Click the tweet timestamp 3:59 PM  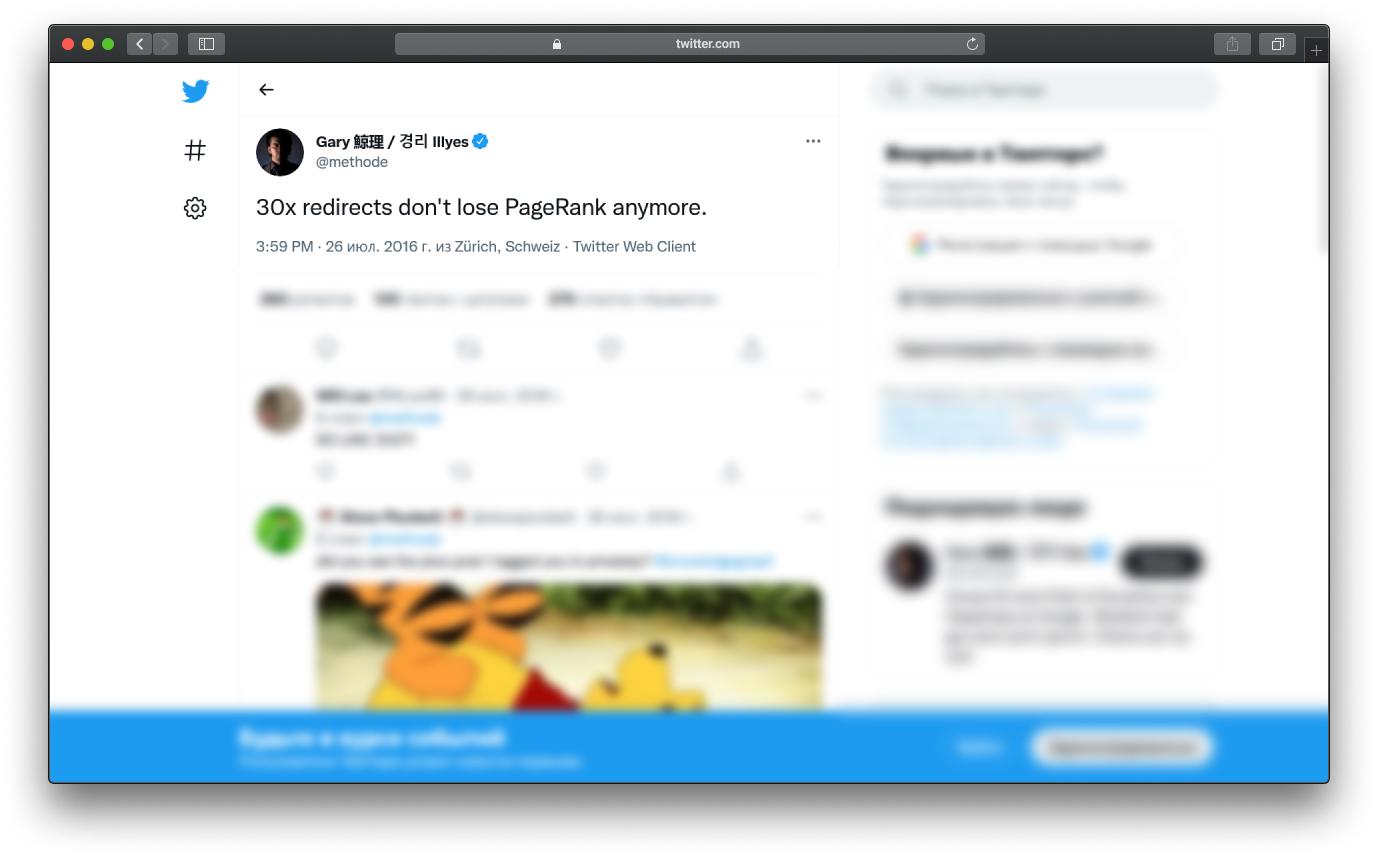pyautogui.click(x=284, y=246)
